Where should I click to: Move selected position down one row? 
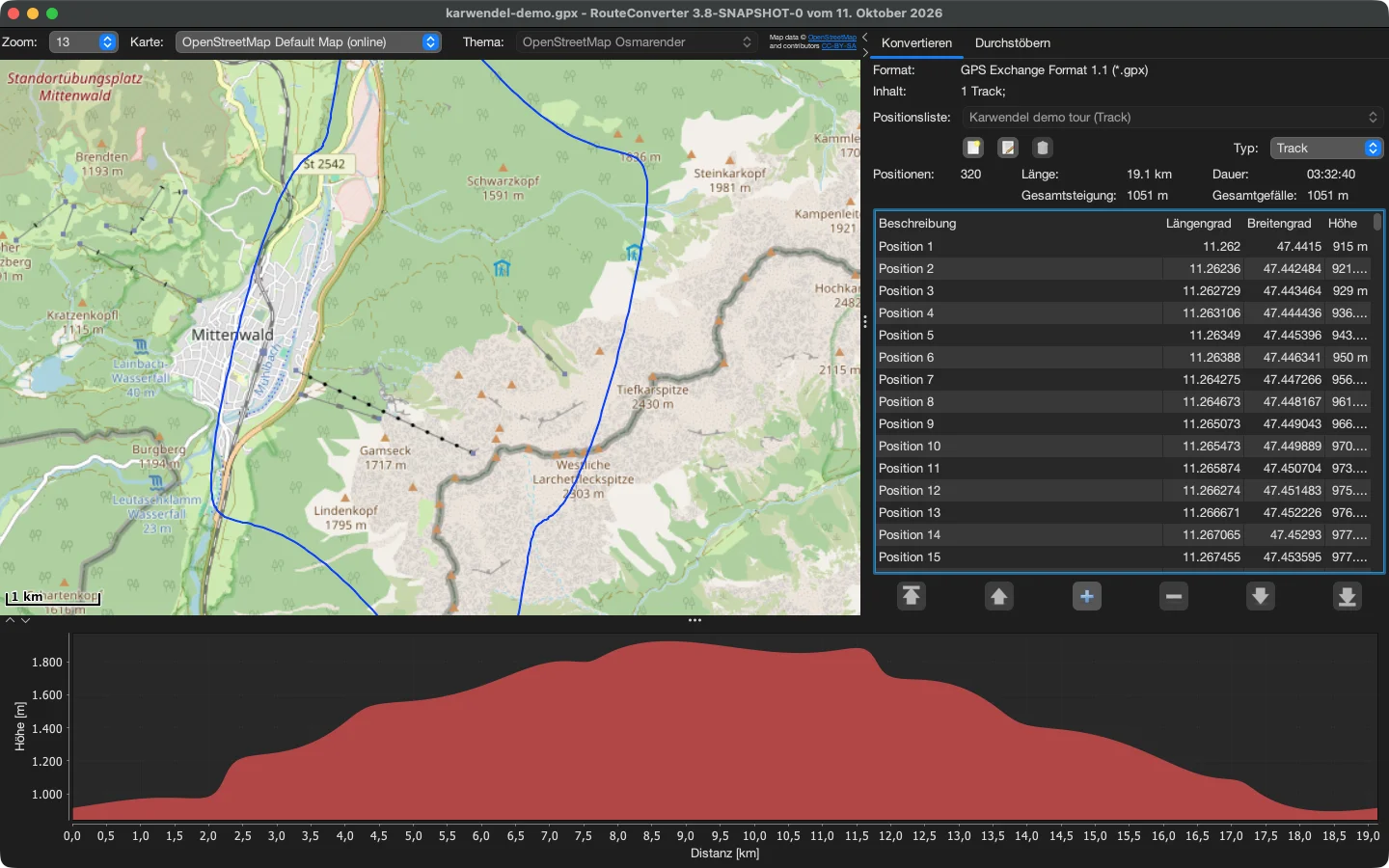pyautogui.click(x=1261, y=596)
